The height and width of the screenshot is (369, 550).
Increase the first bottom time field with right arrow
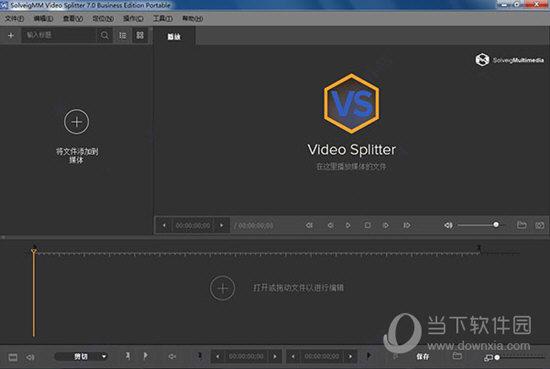pyautogui.click(x=275, y=357)
